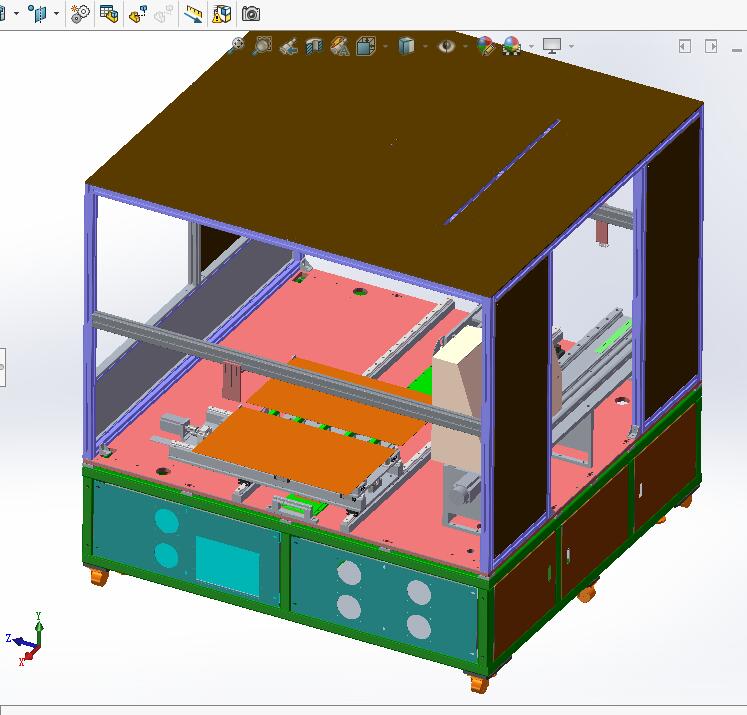Return to the Previous View

pyautogui.click(x=288, y=46)
